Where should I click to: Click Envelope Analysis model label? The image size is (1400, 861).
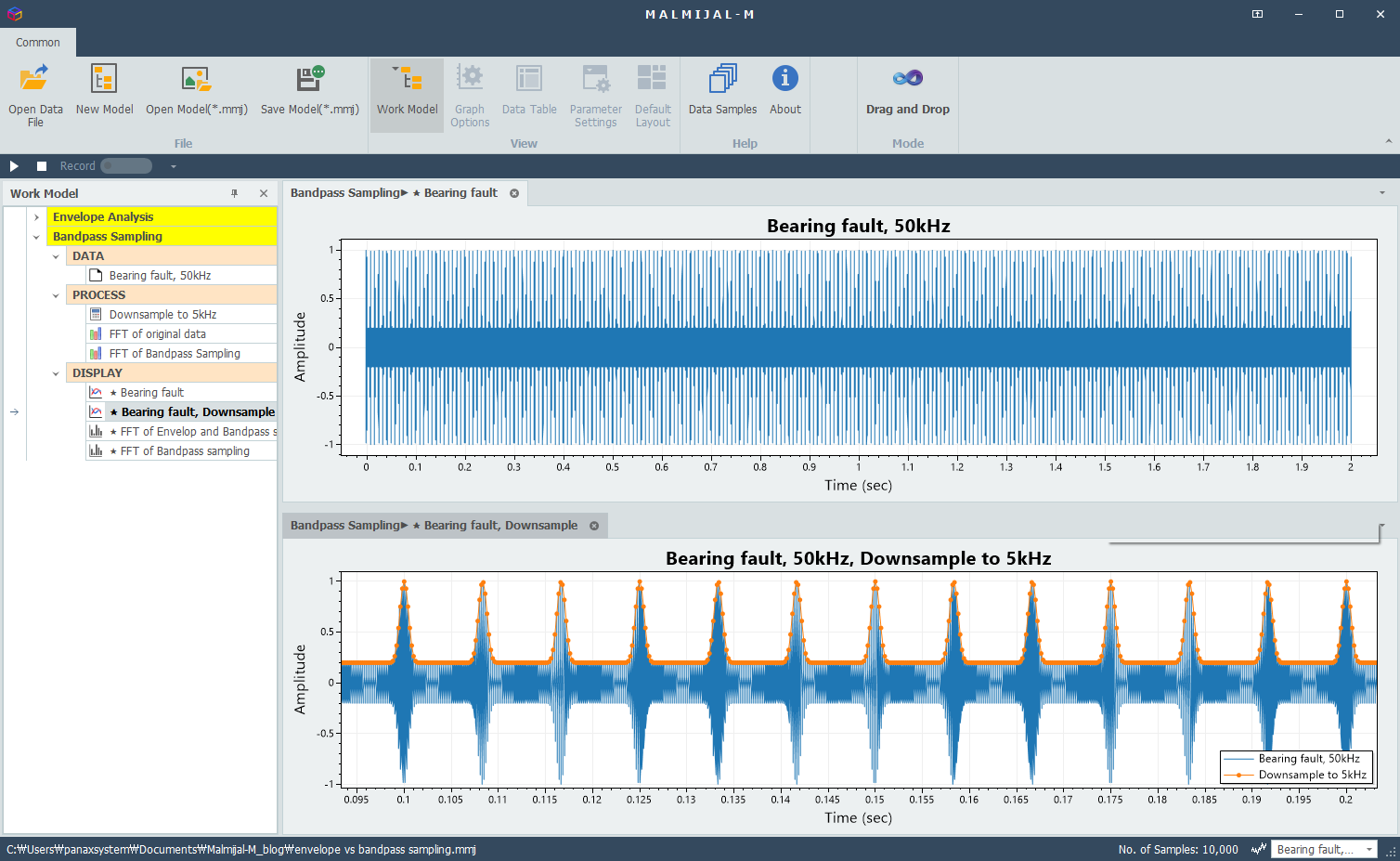click(103, 217)
